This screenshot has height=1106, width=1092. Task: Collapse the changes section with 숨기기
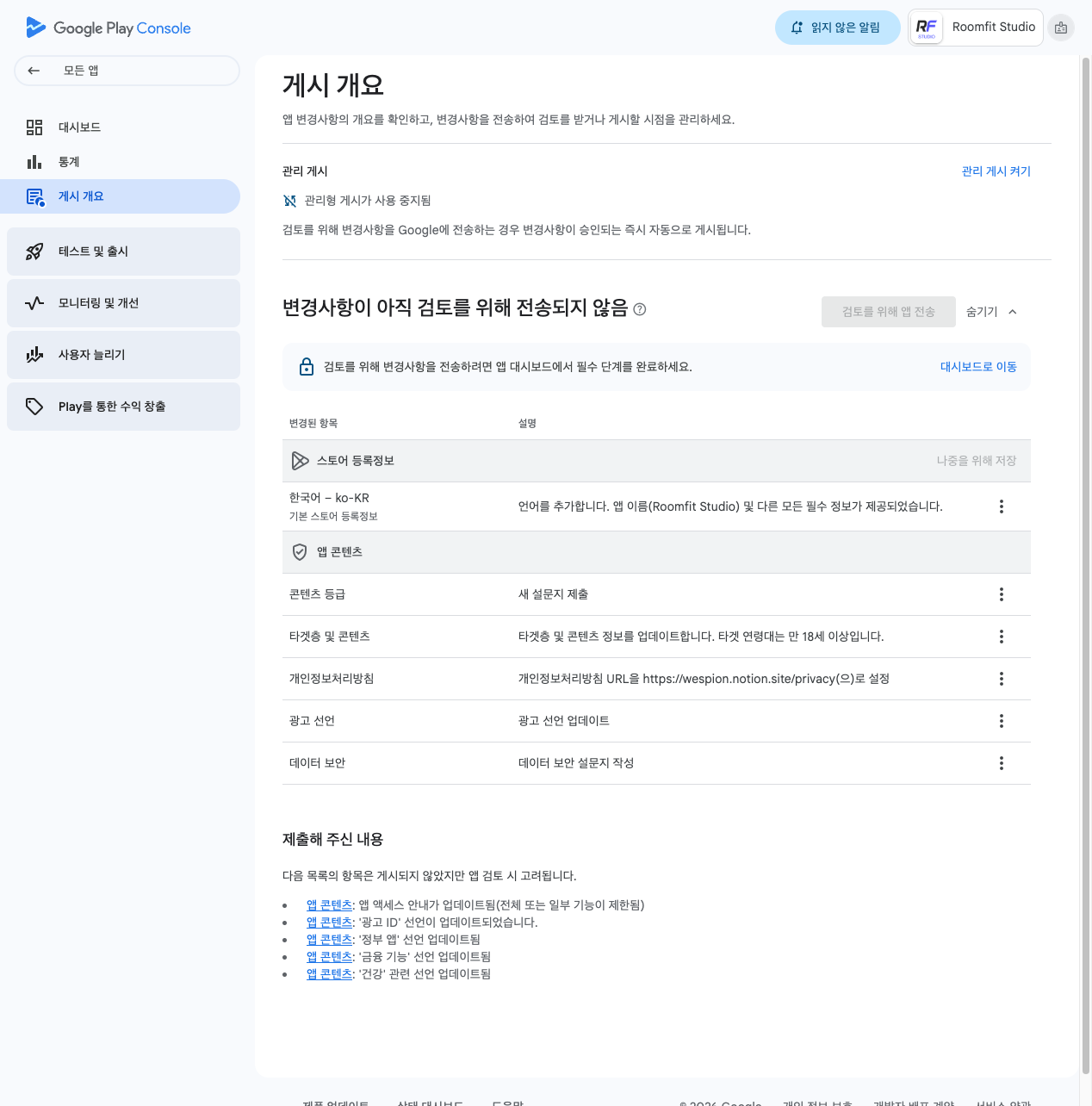tap(991, 312)
